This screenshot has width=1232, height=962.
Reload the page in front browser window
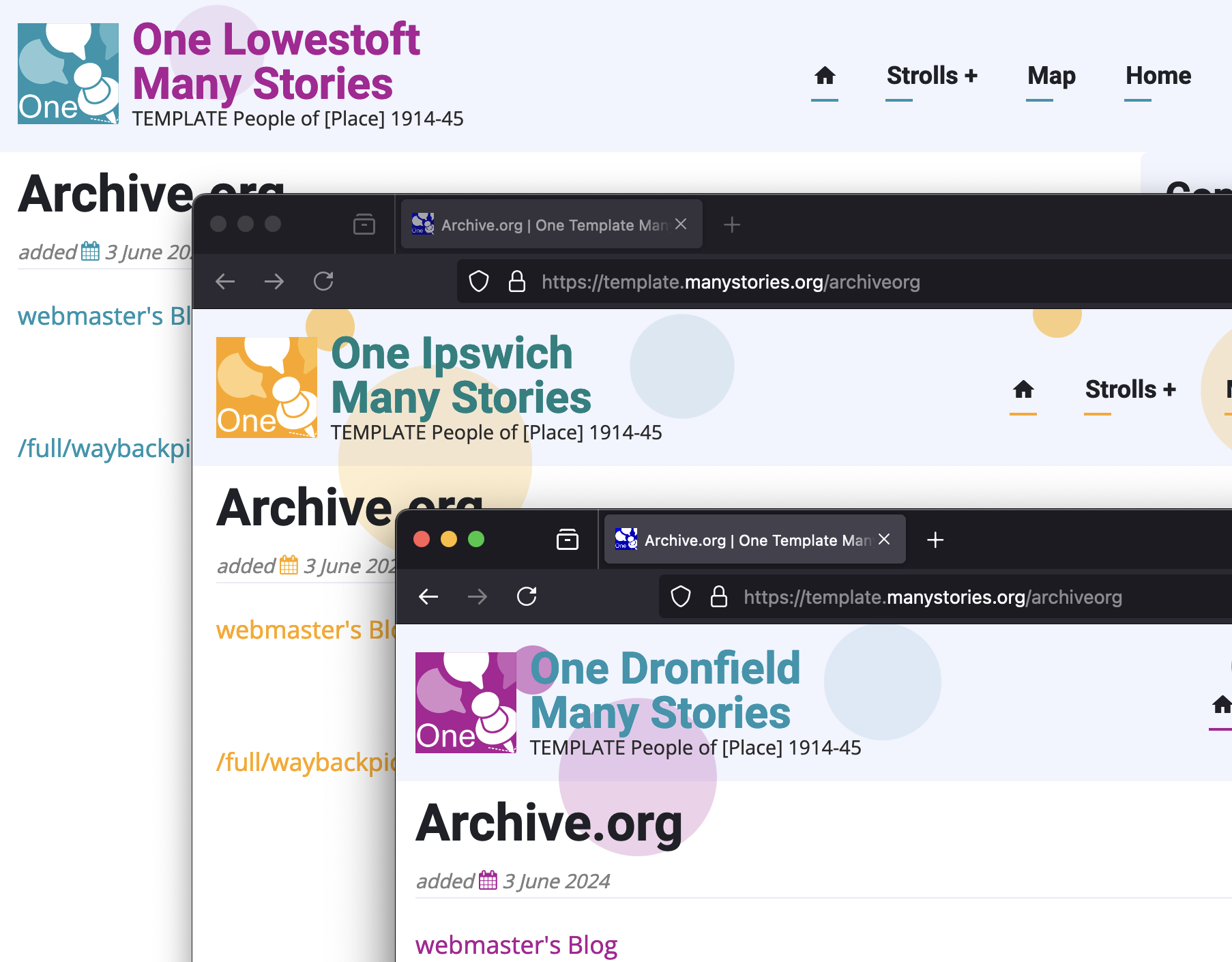[x=527, y=597]
